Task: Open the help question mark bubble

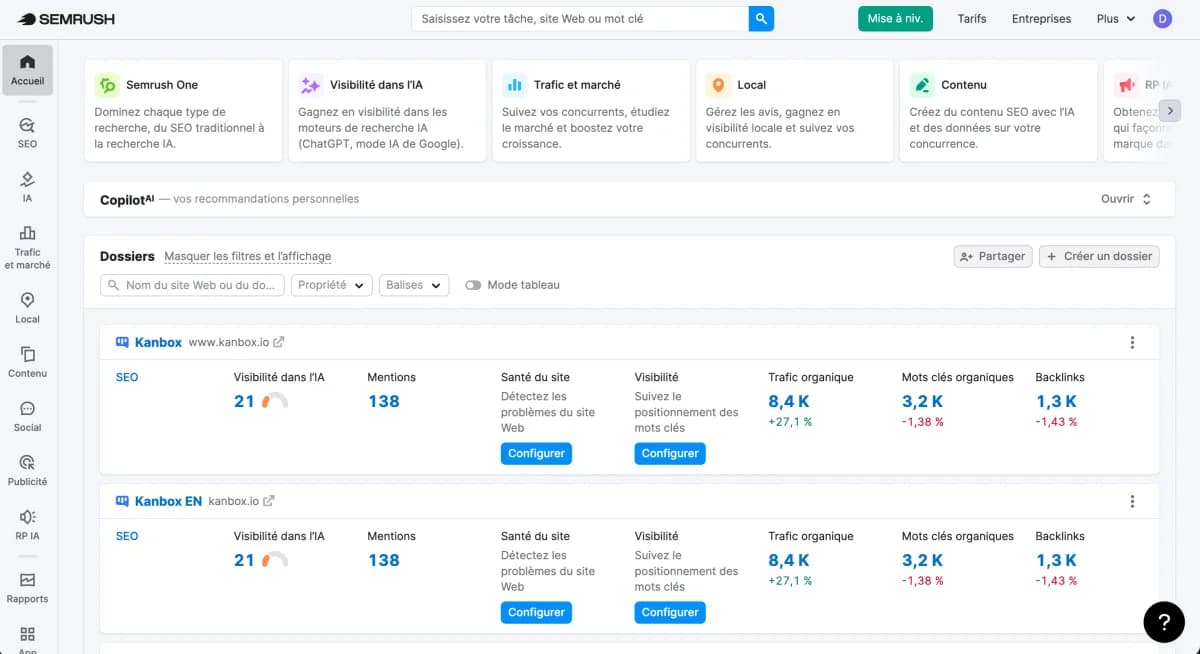Action: point(1163,621)
